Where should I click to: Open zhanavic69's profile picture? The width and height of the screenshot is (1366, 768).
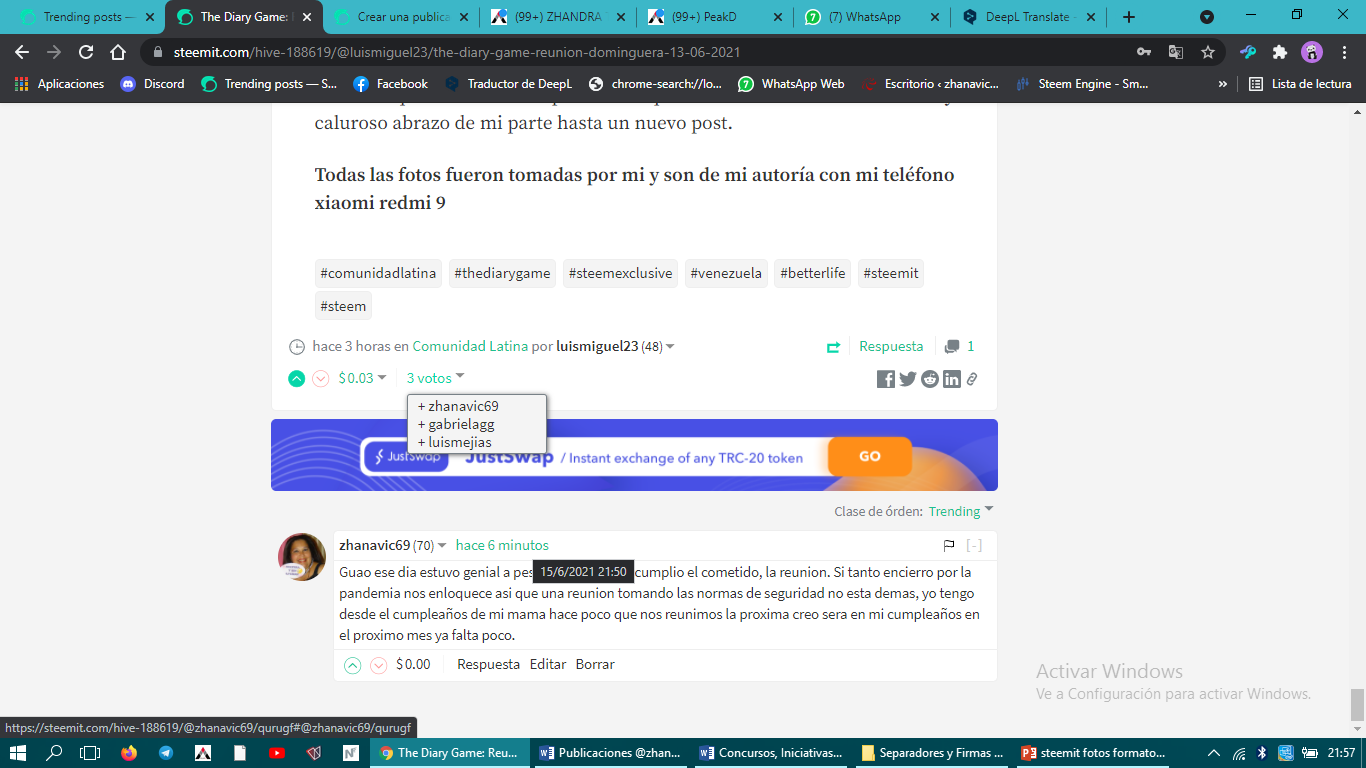click(x=302, y=557)
